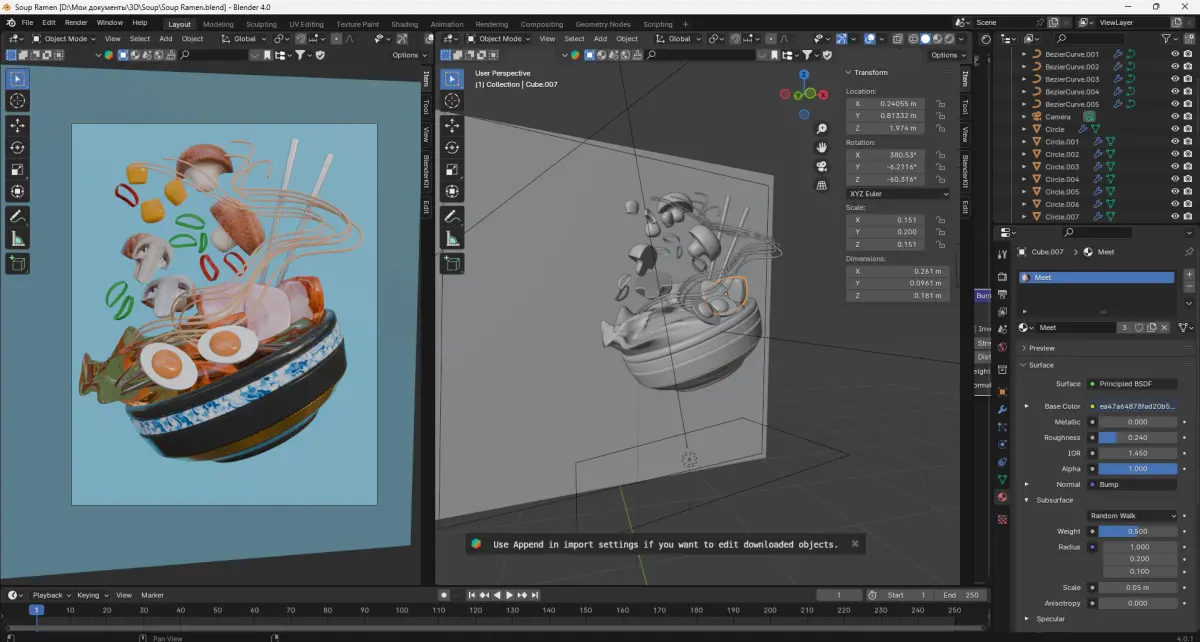Viewport: 1200px width, 642px height.
Task: Open the File menu
Action: (x=26, y=22)
